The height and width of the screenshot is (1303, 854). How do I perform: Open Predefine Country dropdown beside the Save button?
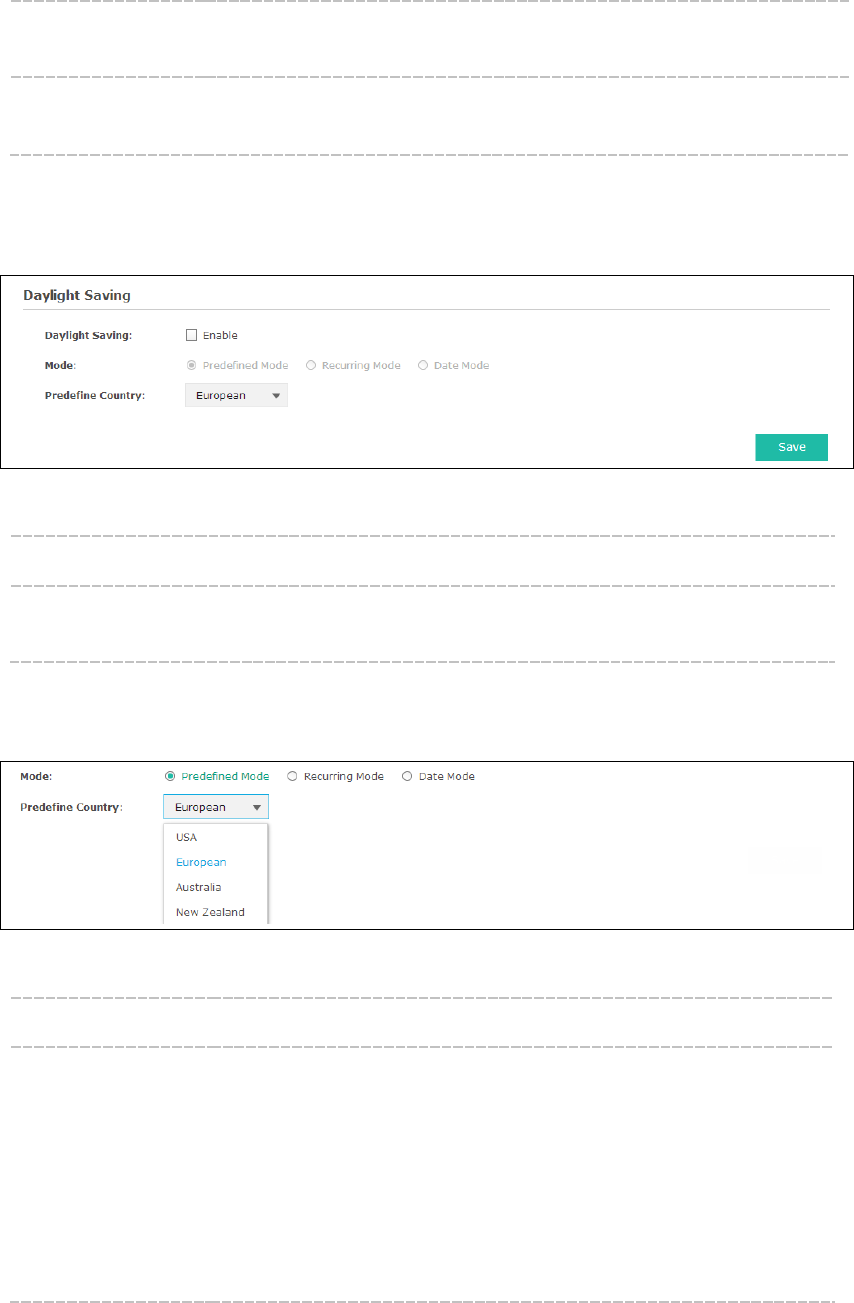237,395
